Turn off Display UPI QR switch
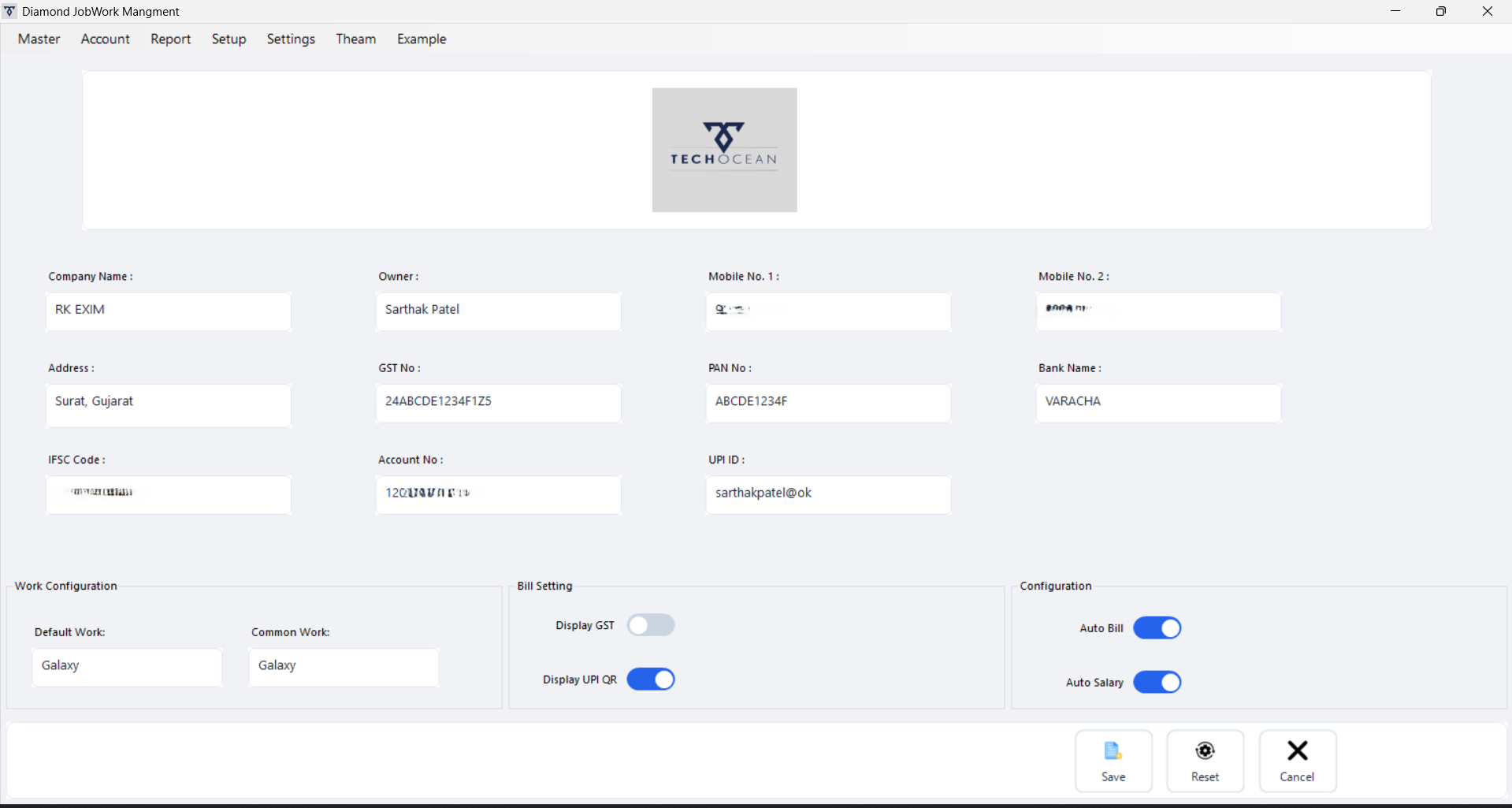Screen dimensions: 1512x808 tap(651, 680)
